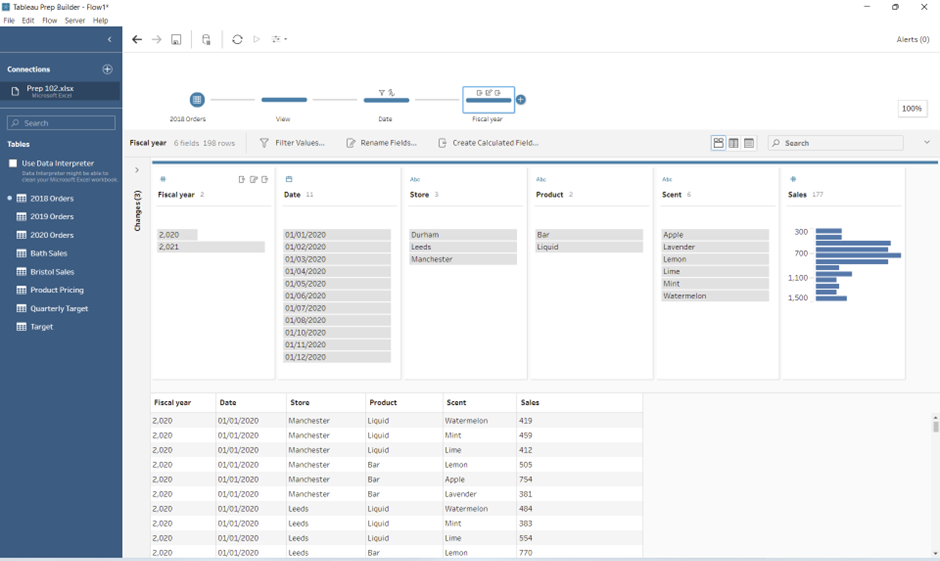Screen dimensions: 940x561
Task: Click the Filter Values button
Action: pyautogui.click(x=292, y=143)
